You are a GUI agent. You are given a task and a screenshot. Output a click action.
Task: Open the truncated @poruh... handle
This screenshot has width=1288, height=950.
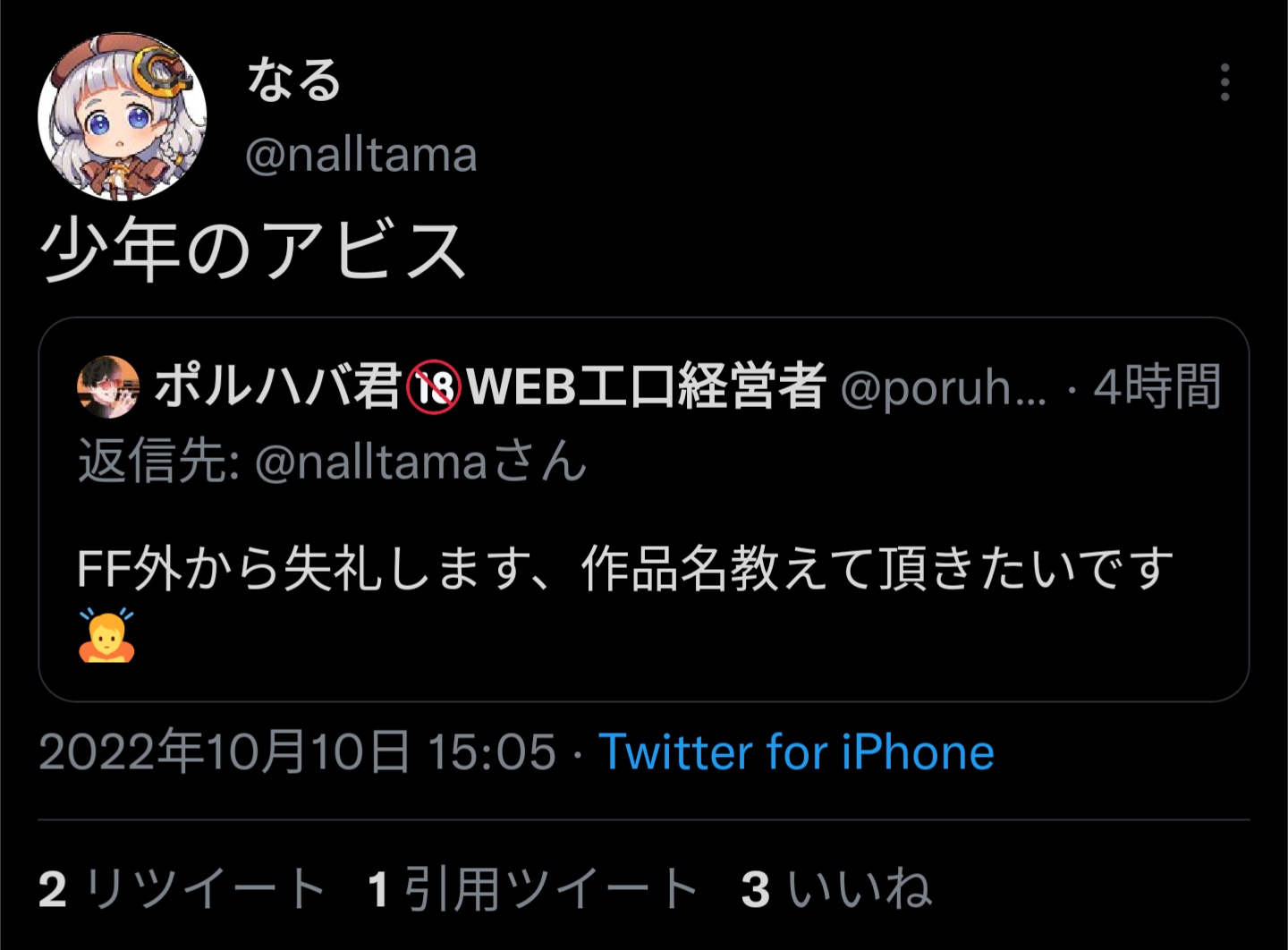pyautogui.click(x=944, y=389)
